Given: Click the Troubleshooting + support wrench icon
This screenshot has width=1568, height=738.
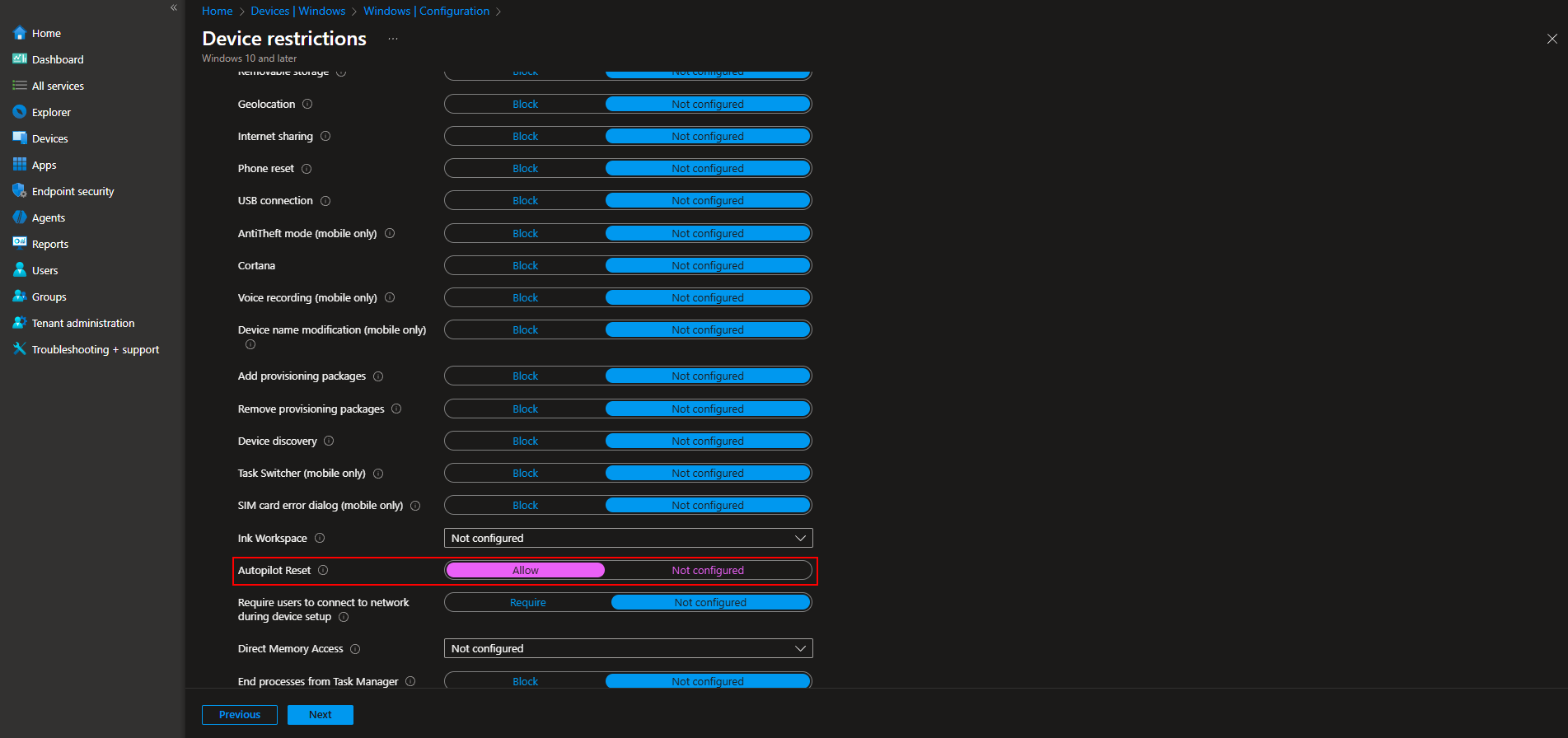Looking at the screenshot, I should (x=20, y=349).
